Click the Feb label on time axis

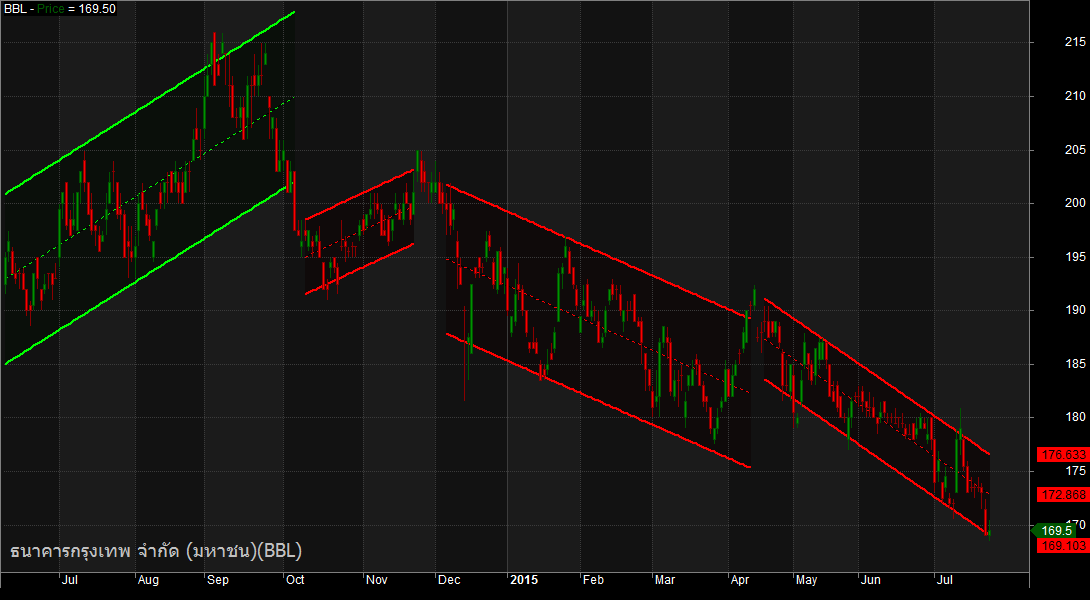593,580
